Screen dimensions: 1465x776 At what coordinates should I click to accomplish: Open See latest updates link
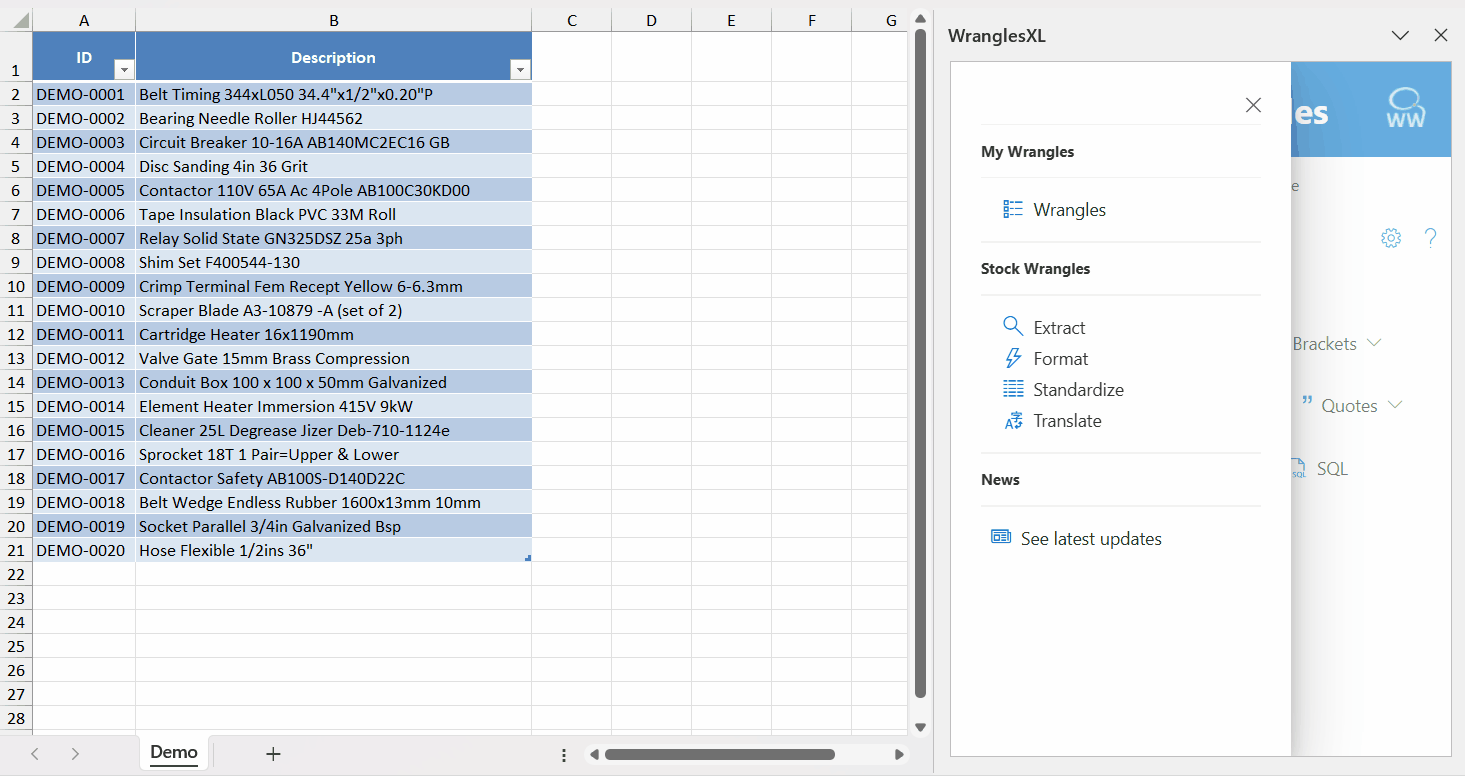pyautogui.click(x=1090, y=539)
